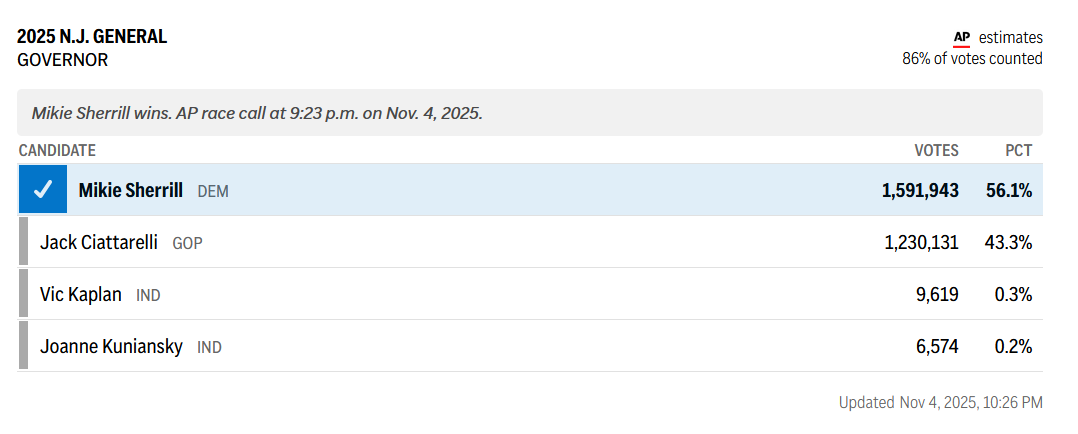Click the Votes column header
Image resolution: width=1078 pixels, height=434 pixels.
pyautogui.click(x=936, y=151)
